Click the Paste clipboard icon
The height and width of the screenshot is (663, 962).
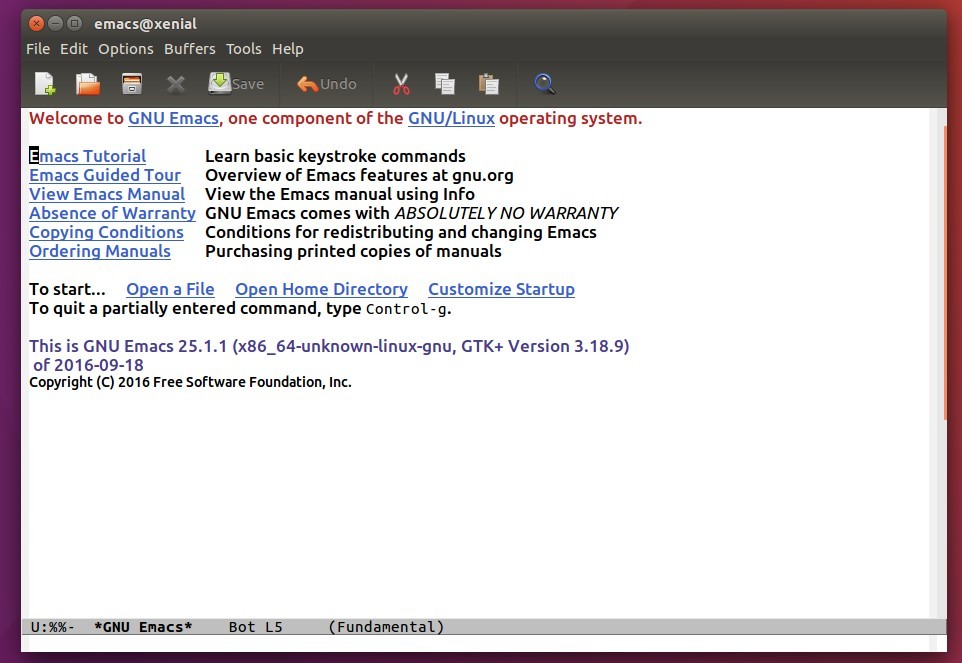coord(488,83)
